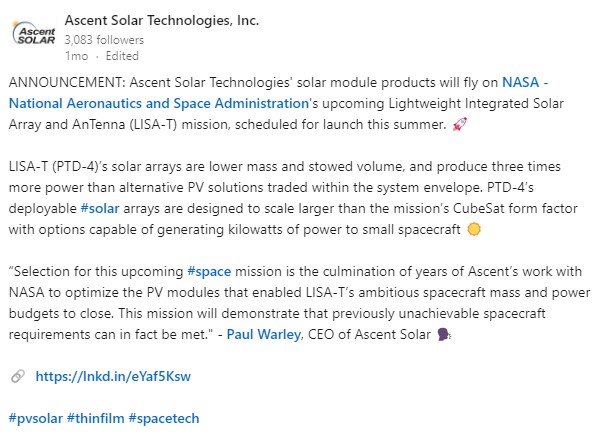The image size is (607, 440).
Task: View the 3,083 followers count
Action: coord(104,40)
